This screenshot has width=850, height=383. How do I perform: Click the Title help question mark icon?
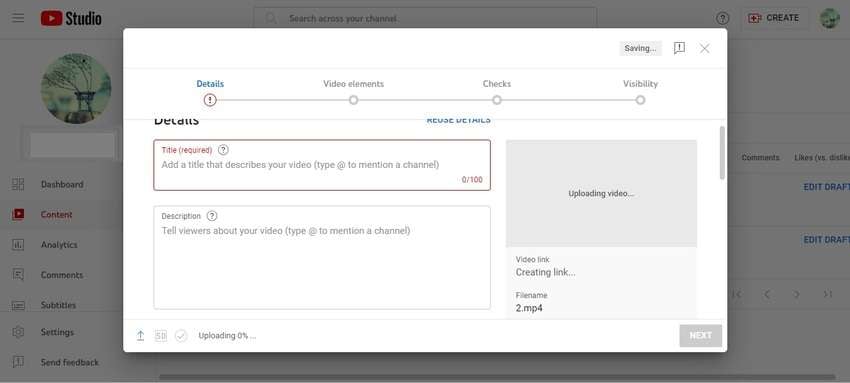[x=223, y=150]
